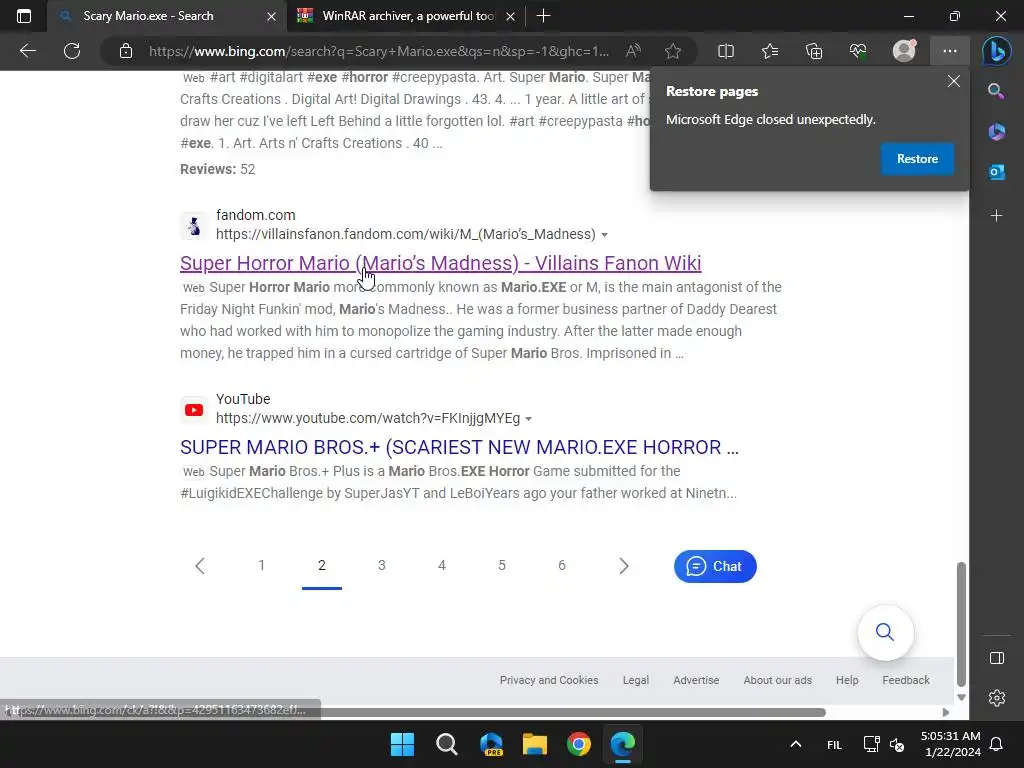1024x768 pixels.
Task: Click the address bar URL field
Action: [x=379, y=51]
